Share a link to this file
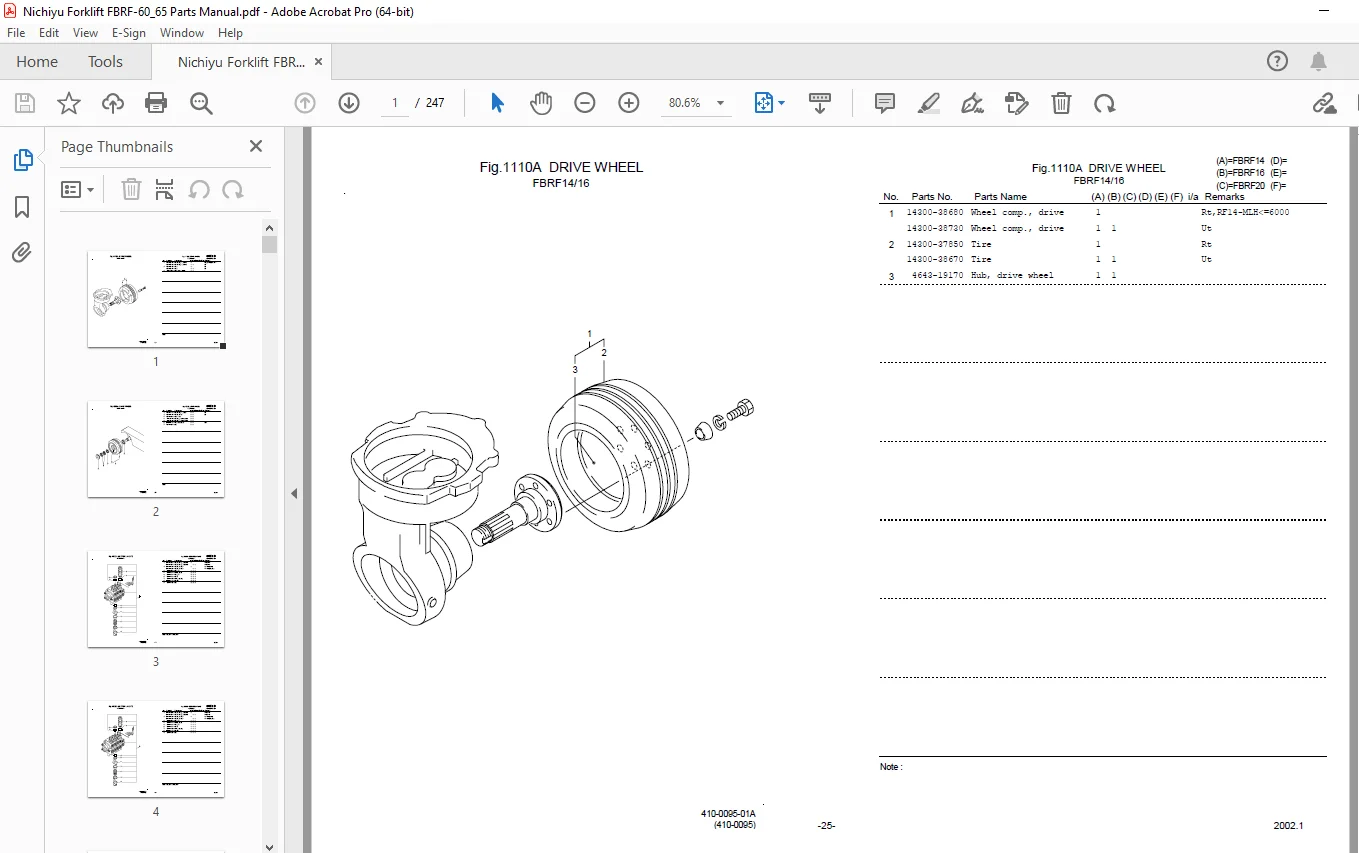Viewport: 1359px width, 853px height. pos(1325,103)
